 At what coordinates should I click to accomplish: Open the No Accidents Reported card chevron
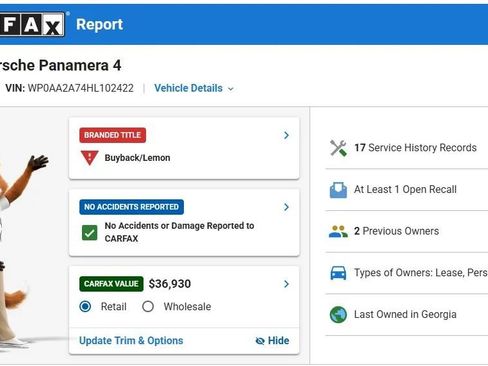286,207
